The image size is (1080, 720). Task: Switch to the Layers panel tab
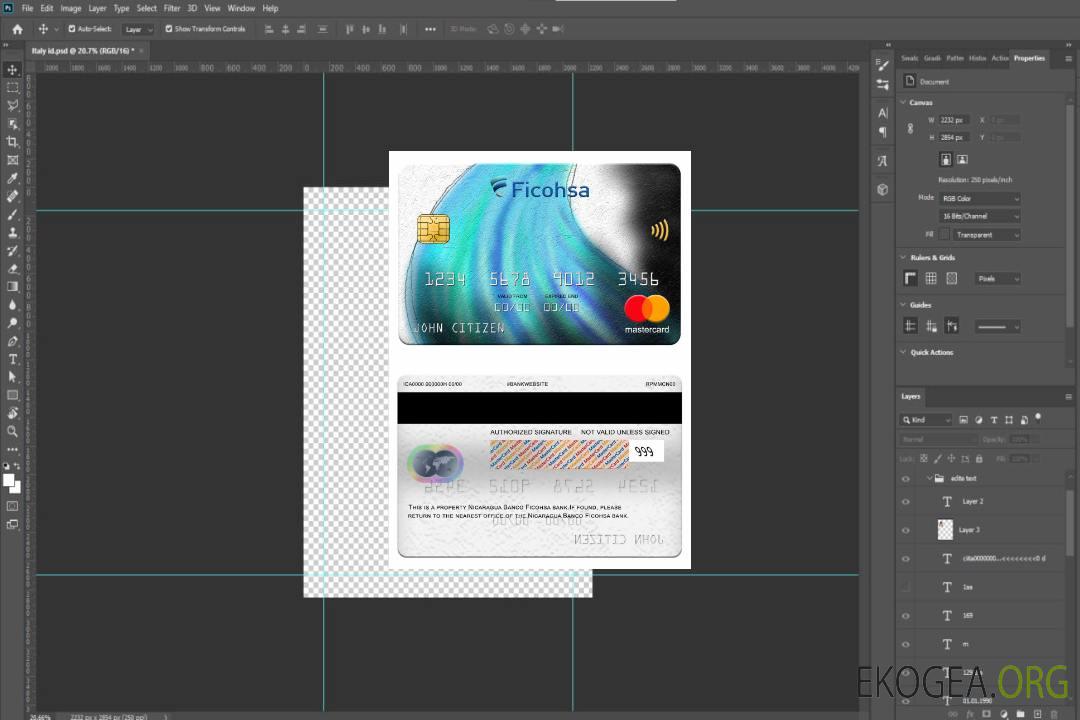click(x=911, y=397)
